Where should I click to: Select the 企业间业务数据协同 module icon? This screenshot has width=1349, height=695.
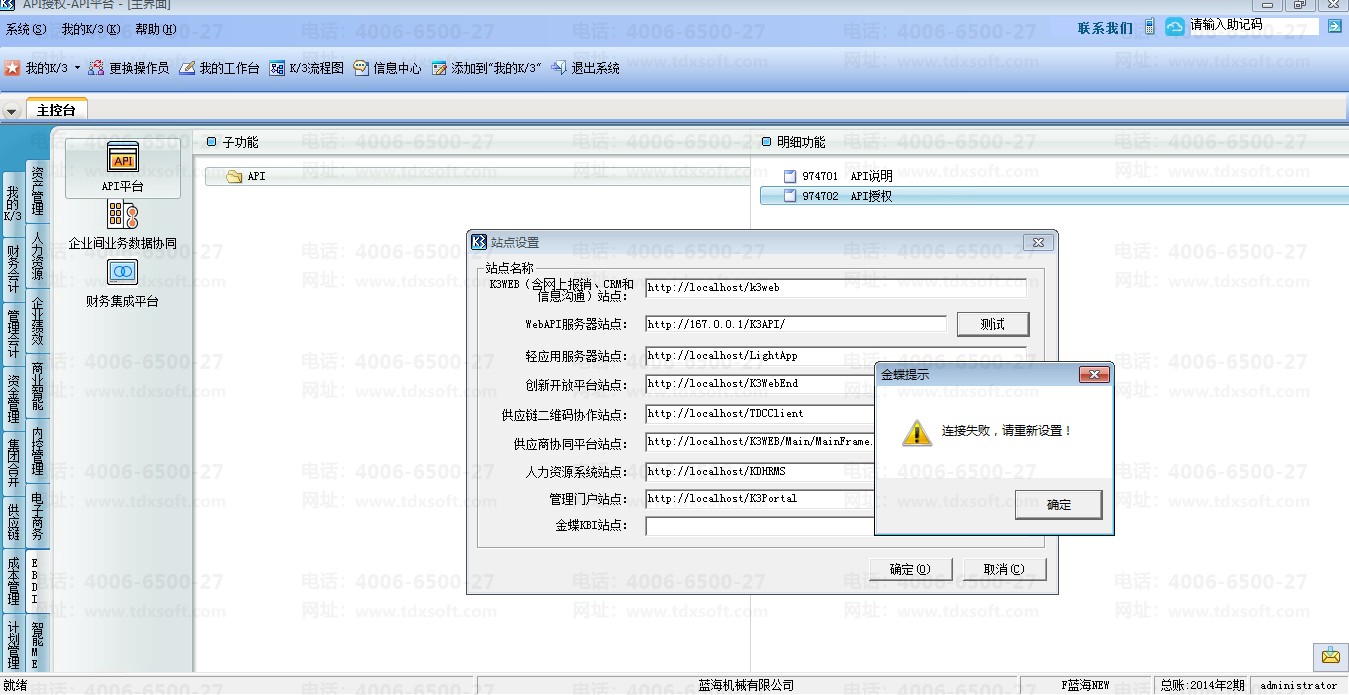[x=123, y=225]
